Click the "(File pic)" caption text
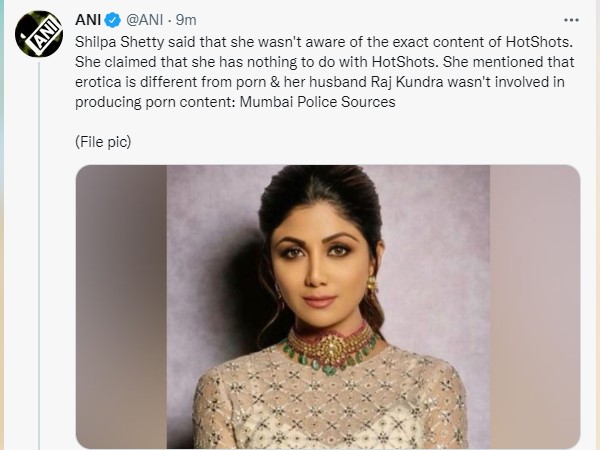This screenshot has height=450, width=600. [103, 141]
